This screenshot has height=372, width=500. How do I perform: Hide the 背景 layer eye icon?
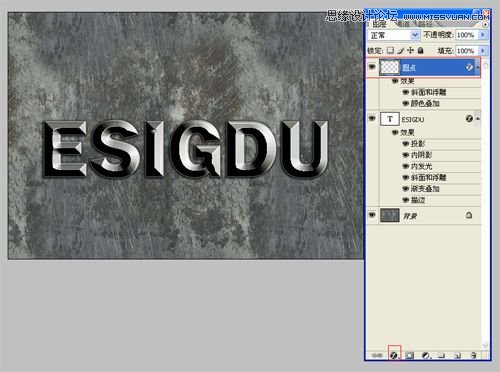coord(372,215)
